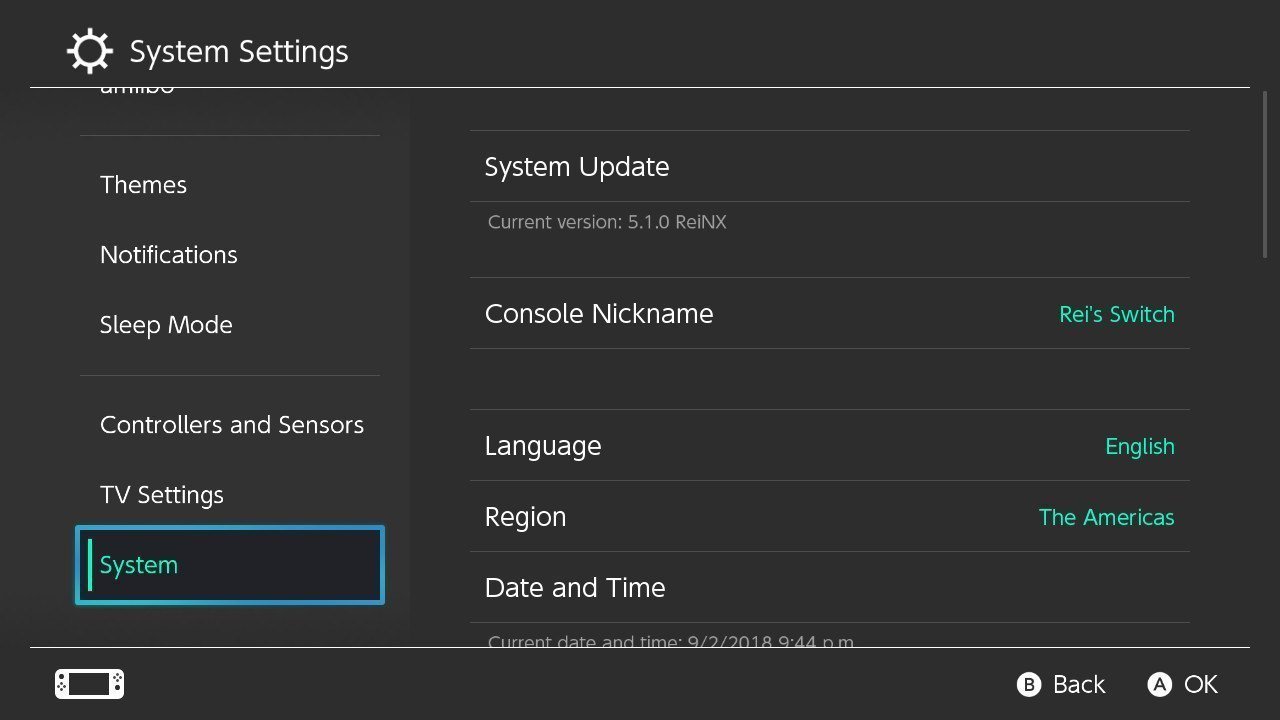Open Controllers and Sensors settings
This screenshot has width=1280, height=720.
[x=230, y=425]
